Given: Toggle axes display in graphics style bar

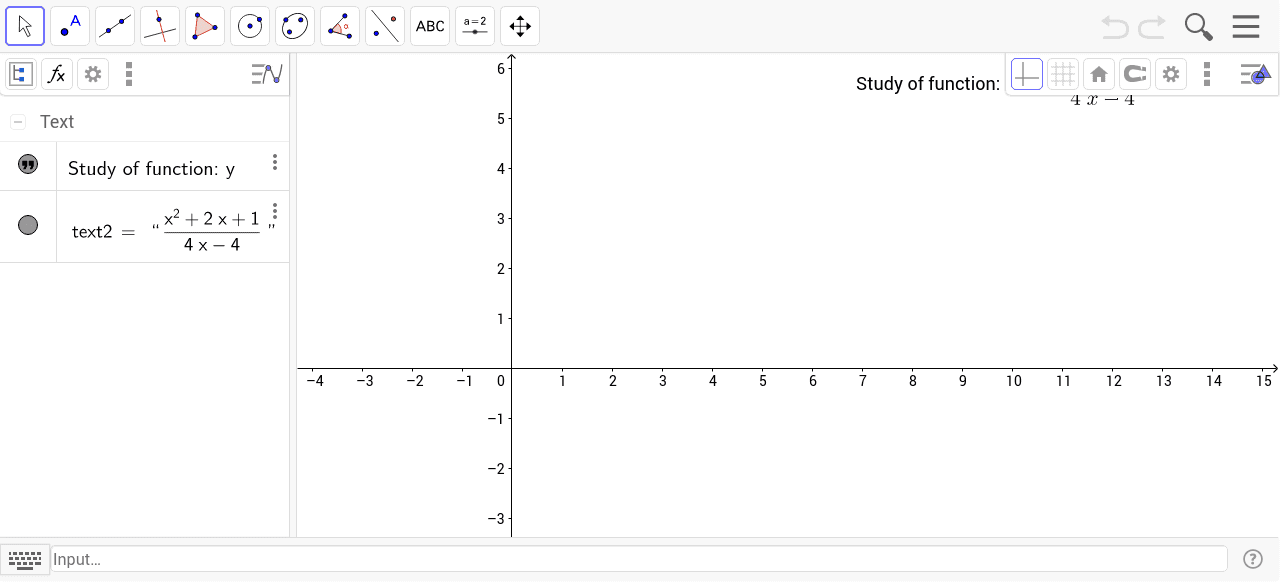Looking at the screenshot, I should 1027,74.
